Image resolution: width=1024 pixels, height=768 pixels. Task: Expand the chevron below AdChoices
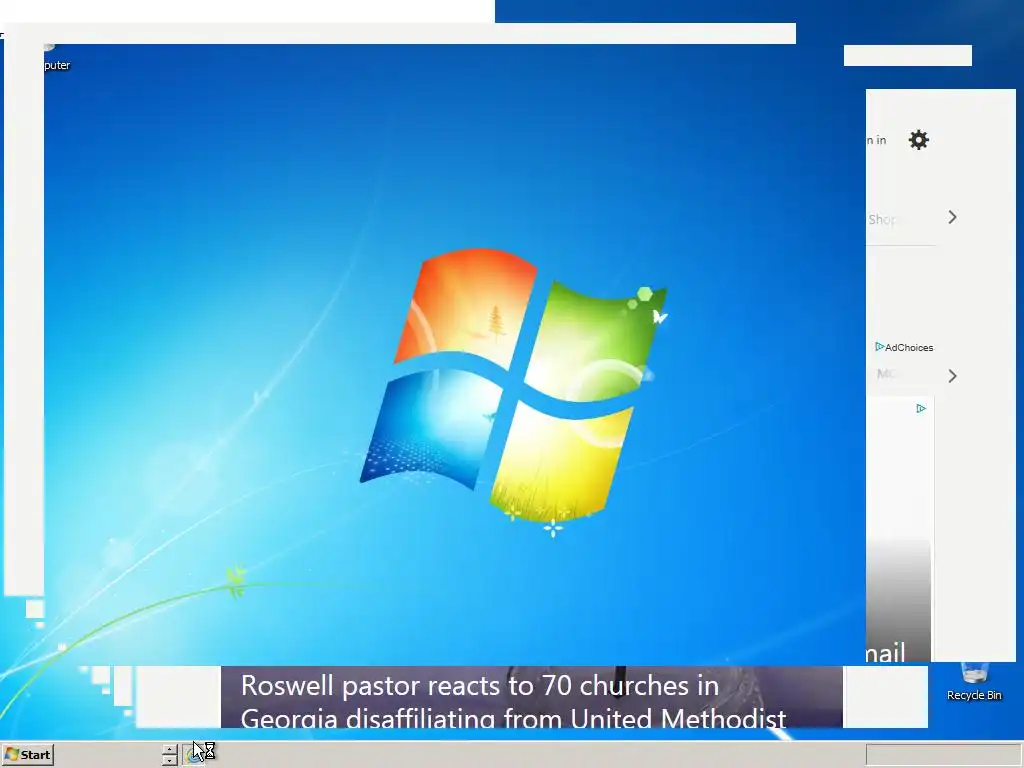click(952, 376)
